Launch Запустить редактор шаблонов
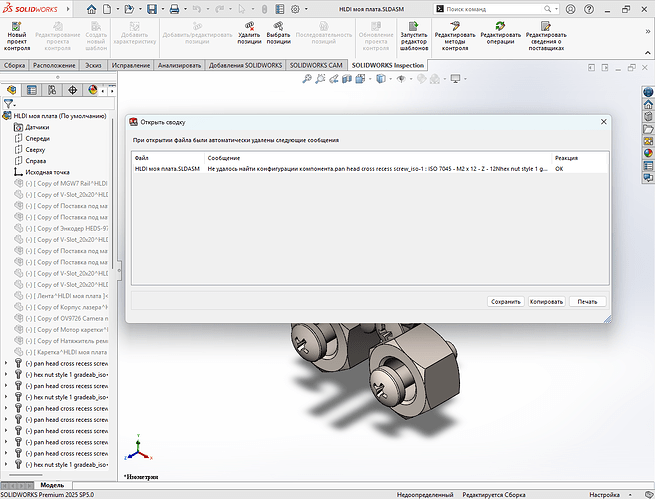Screen dimensions: 655x499 click(x=414, y=36)
